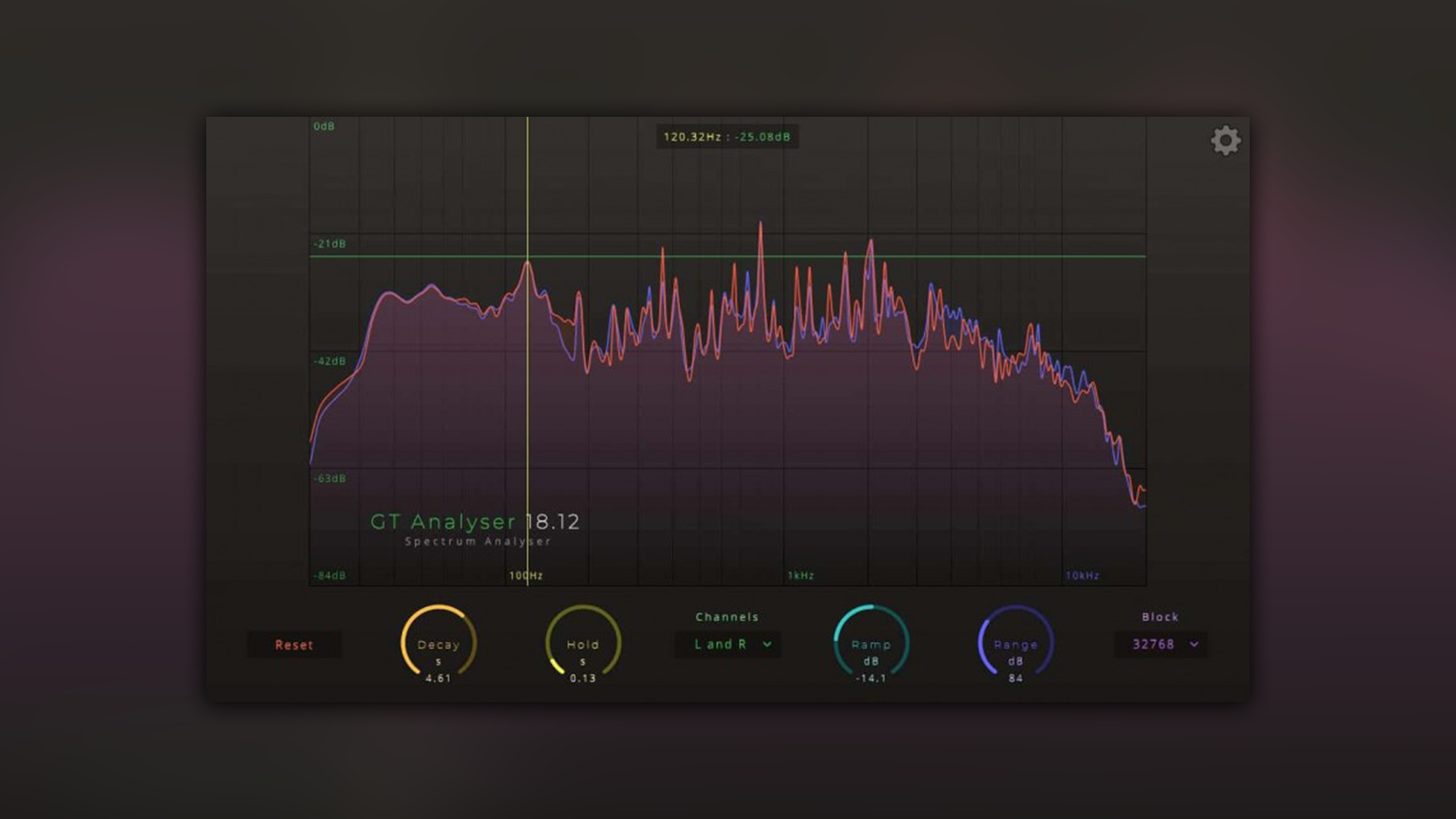
Task: Click the -42dB axis label
Action: [330, 361]
